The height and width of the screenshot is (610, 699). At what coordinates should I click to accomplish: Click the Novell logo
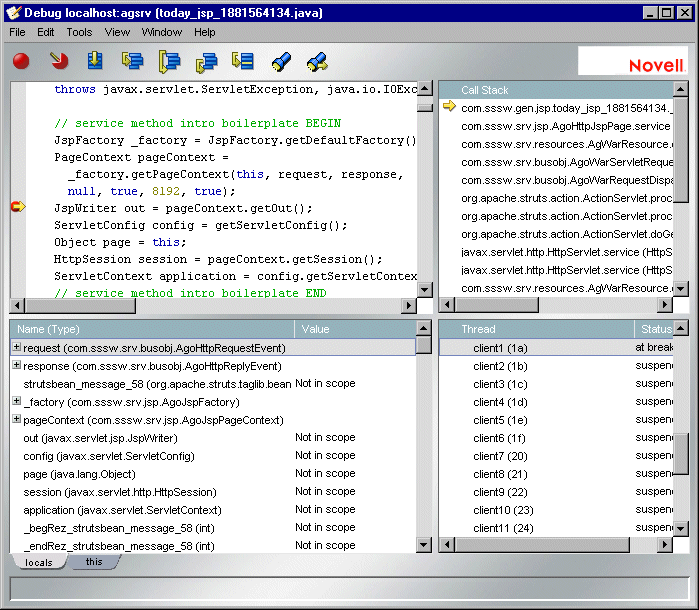point(655,65)
